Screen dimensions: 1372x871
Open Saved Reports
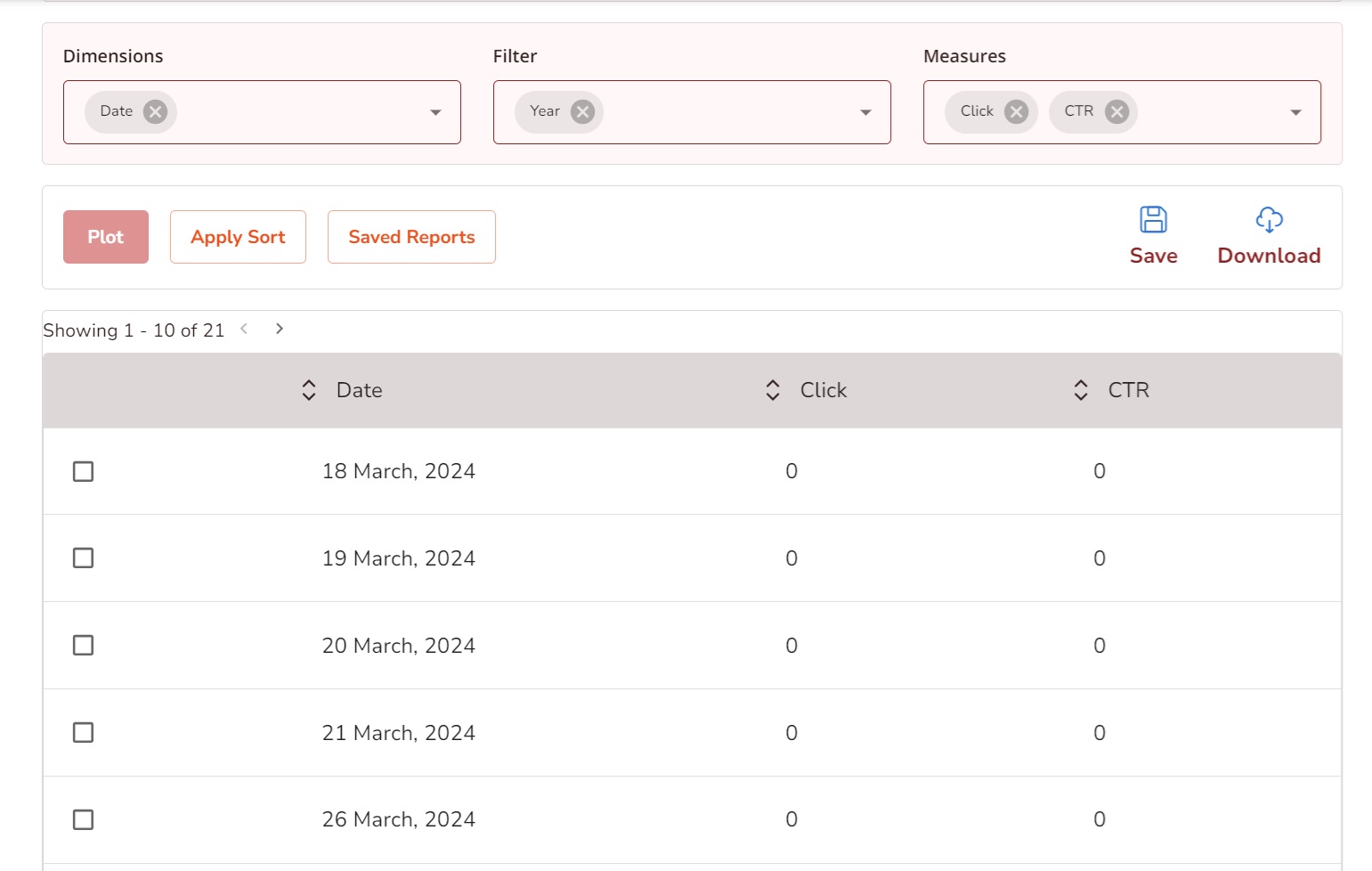coord(411,237)
